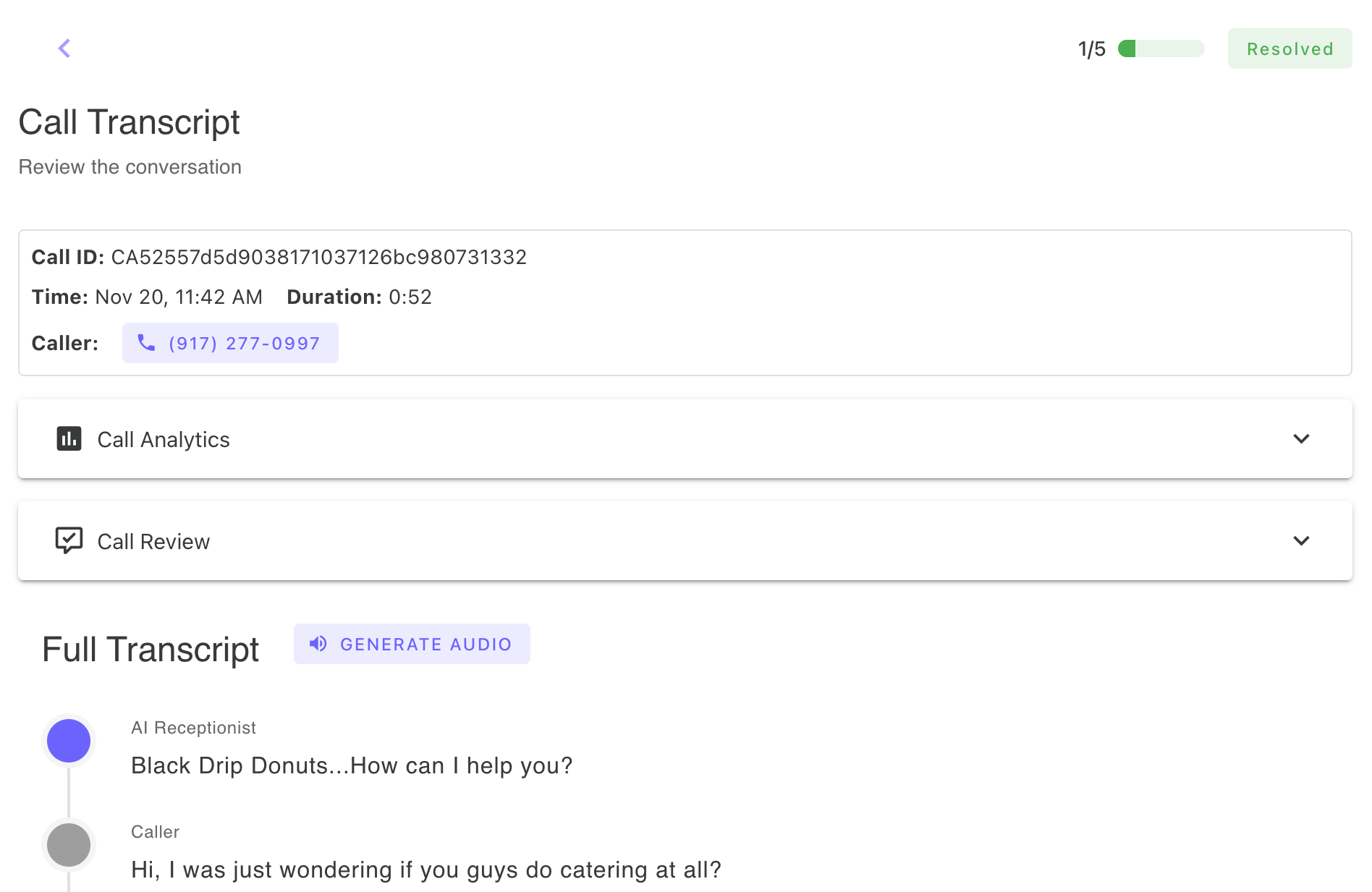Click the bar chart icon beside Call Analytics

[x=69, y=439]
